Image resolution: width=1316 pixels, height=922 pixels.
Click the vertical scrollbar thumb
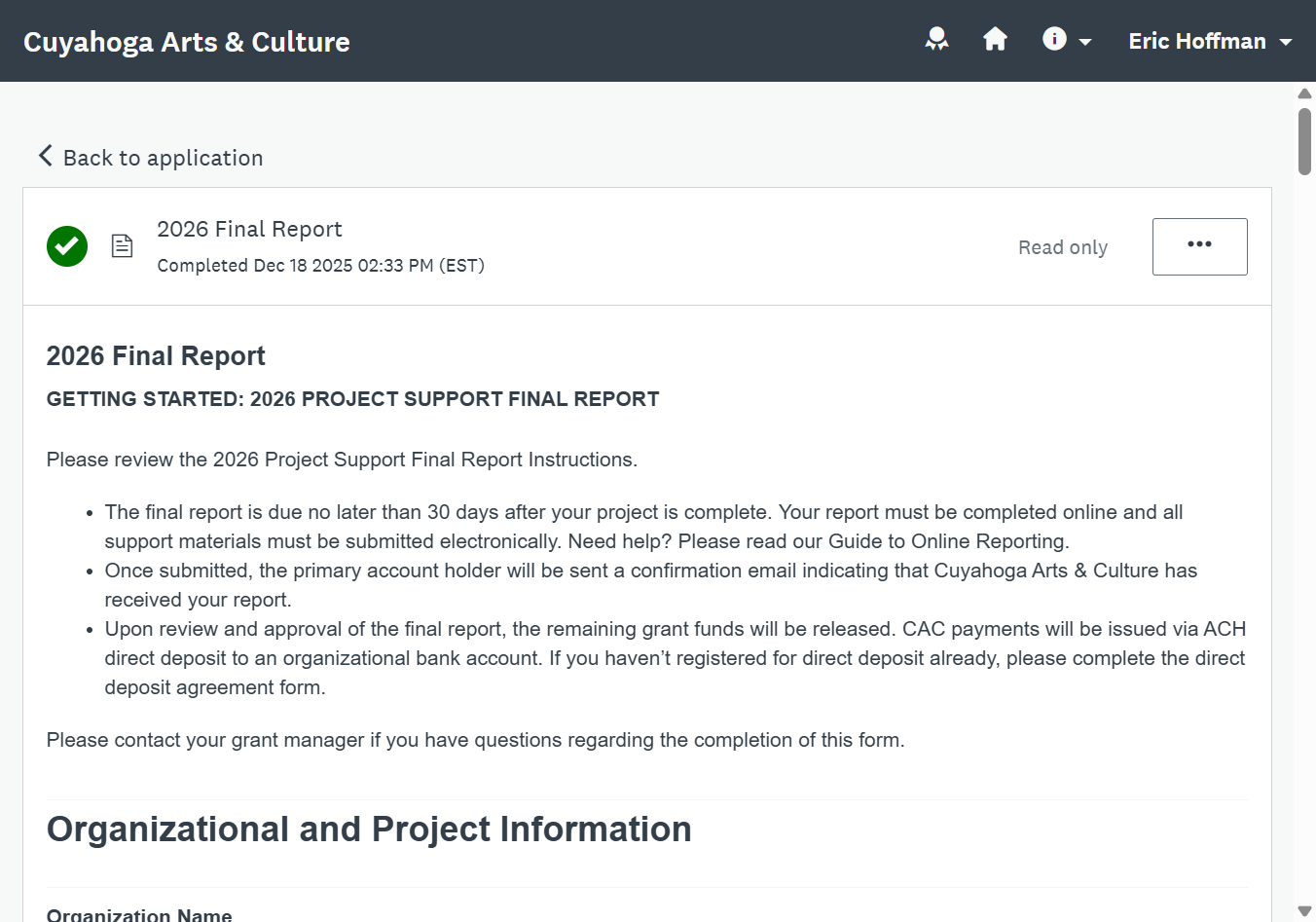[x=1304, y=141]
